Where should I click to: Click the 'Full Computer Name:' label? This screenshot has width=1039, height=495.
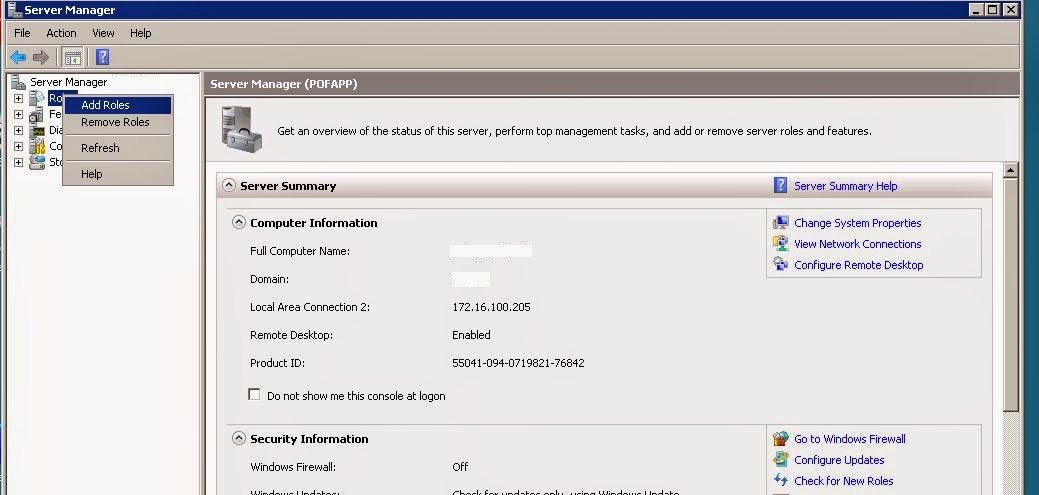[300, 251]
